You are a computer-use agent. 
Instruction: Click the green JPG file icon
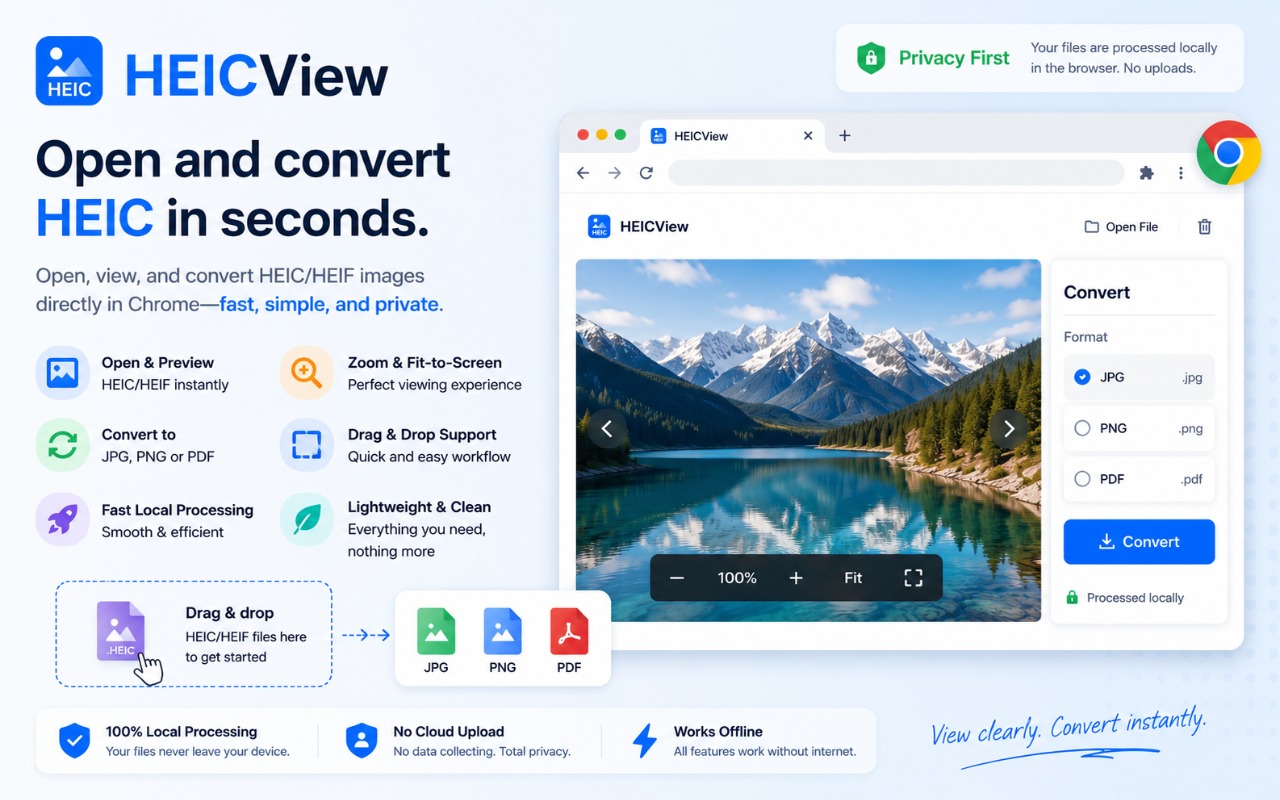[436, 631]
